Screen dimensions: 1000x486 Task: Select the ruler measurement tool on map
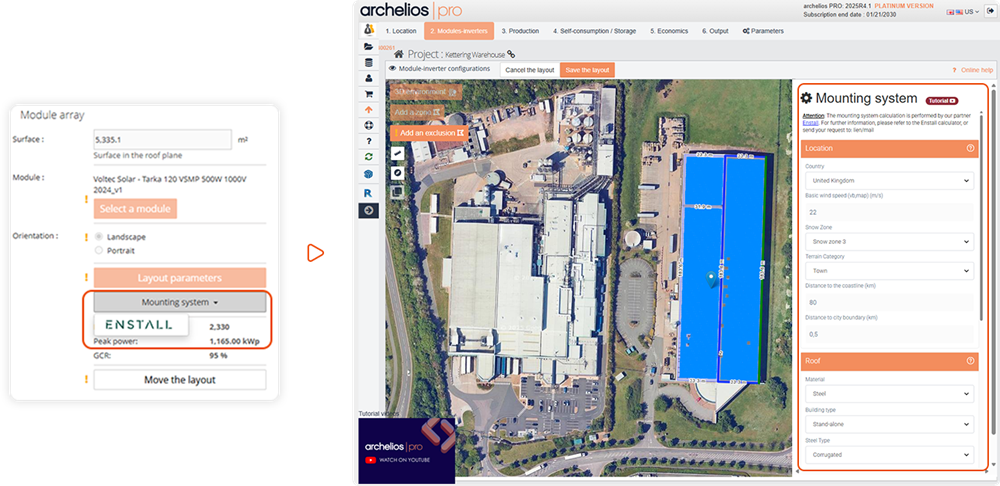[x=397, y=153]
